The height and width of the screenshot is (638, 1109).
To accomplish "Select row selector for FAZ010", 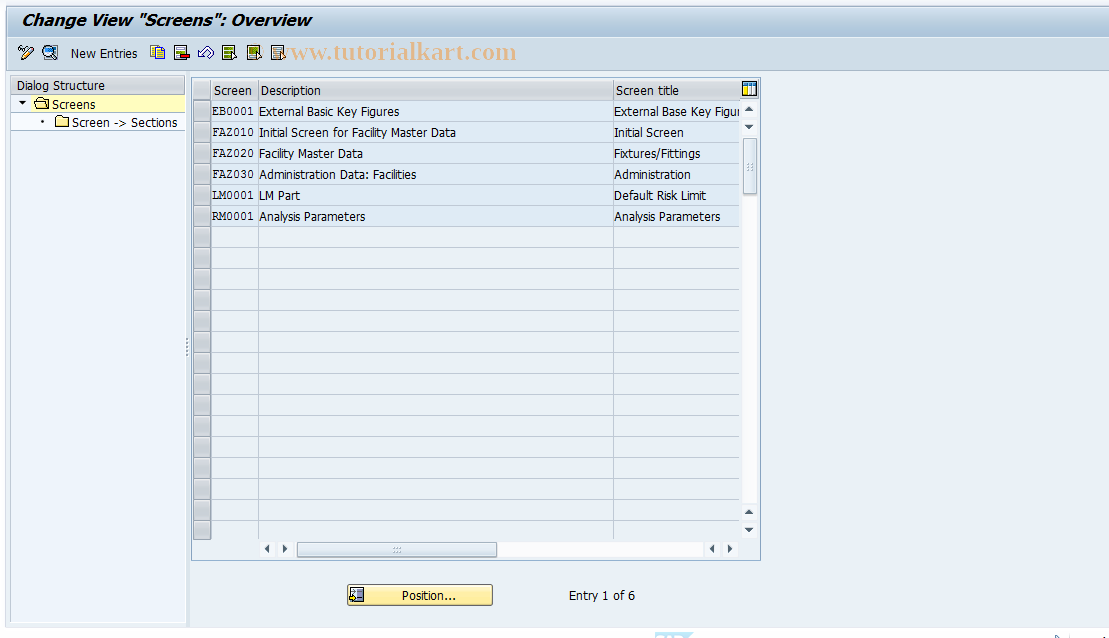I will (202, 132).
